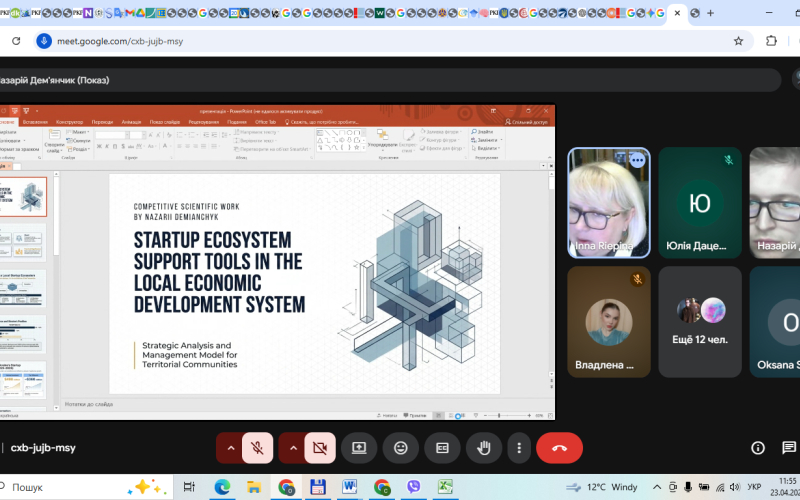This screenshot has height=500, width=800.
Task: Click the present screen button
Action: coord(359,448)
